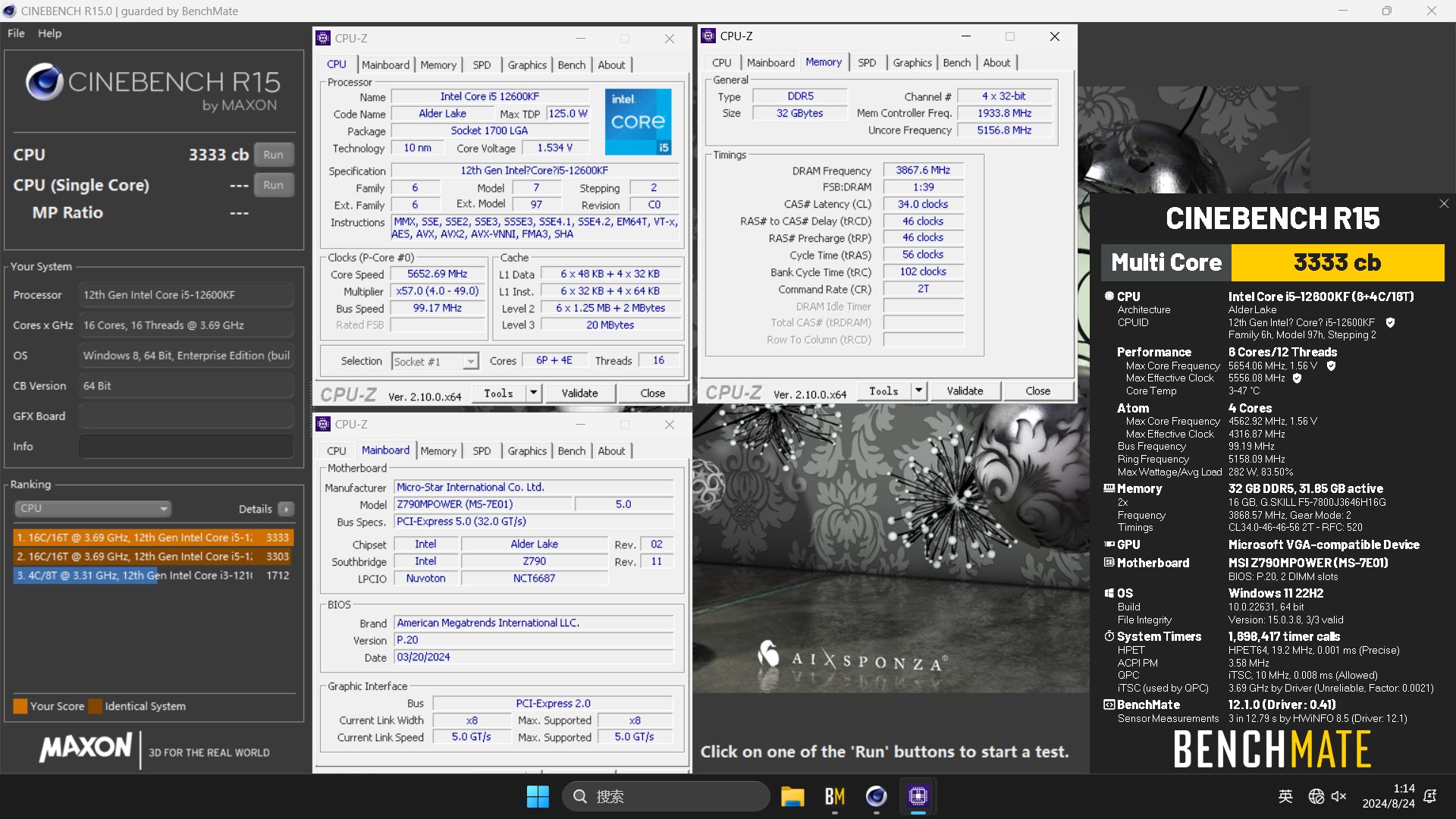Open Tools dropdown arrow in CPU window
The image size is (1456, 819).
(x=533, y=393)
